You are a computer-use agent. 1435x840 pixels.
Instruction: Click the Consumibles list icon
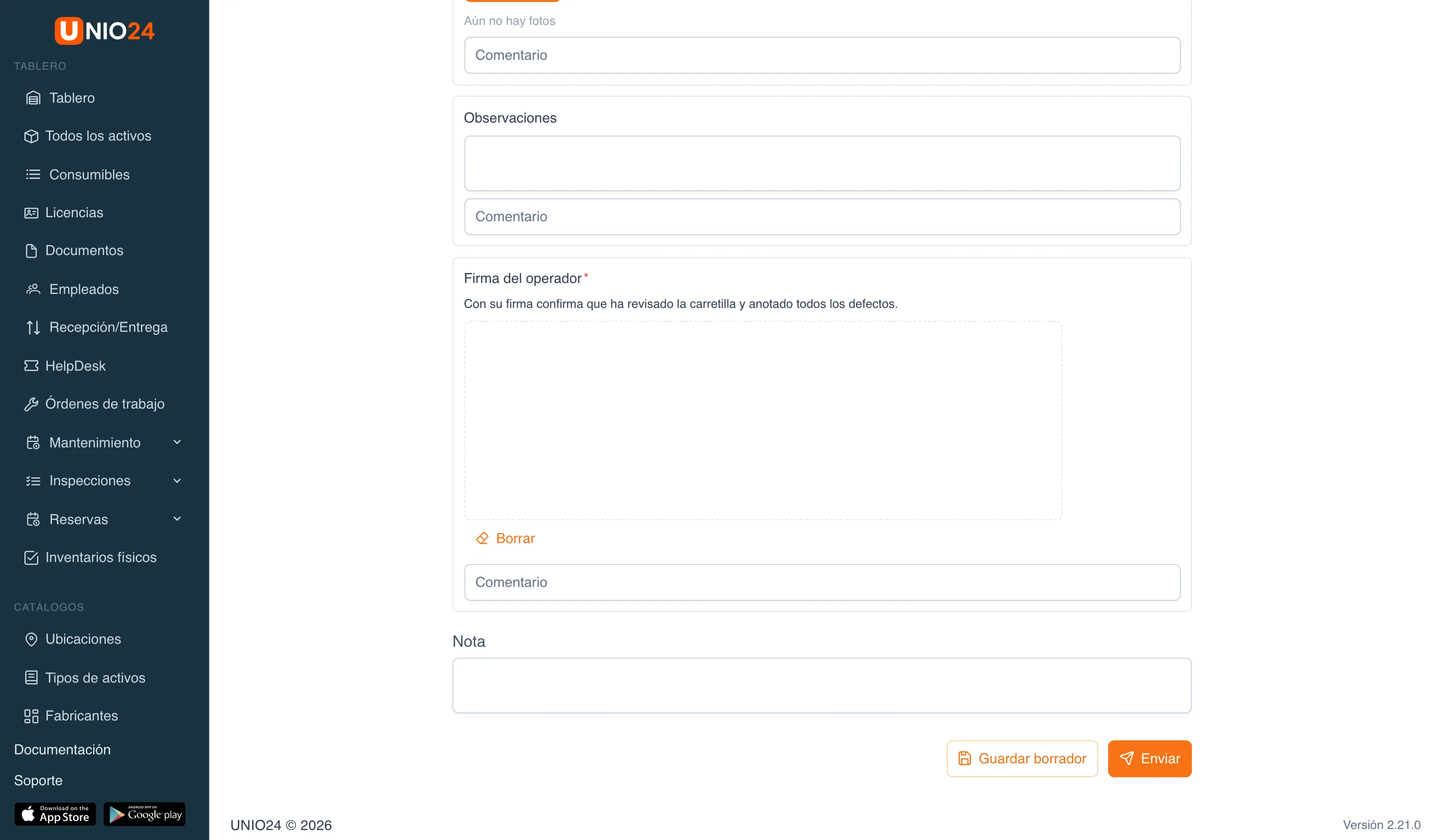33,174
